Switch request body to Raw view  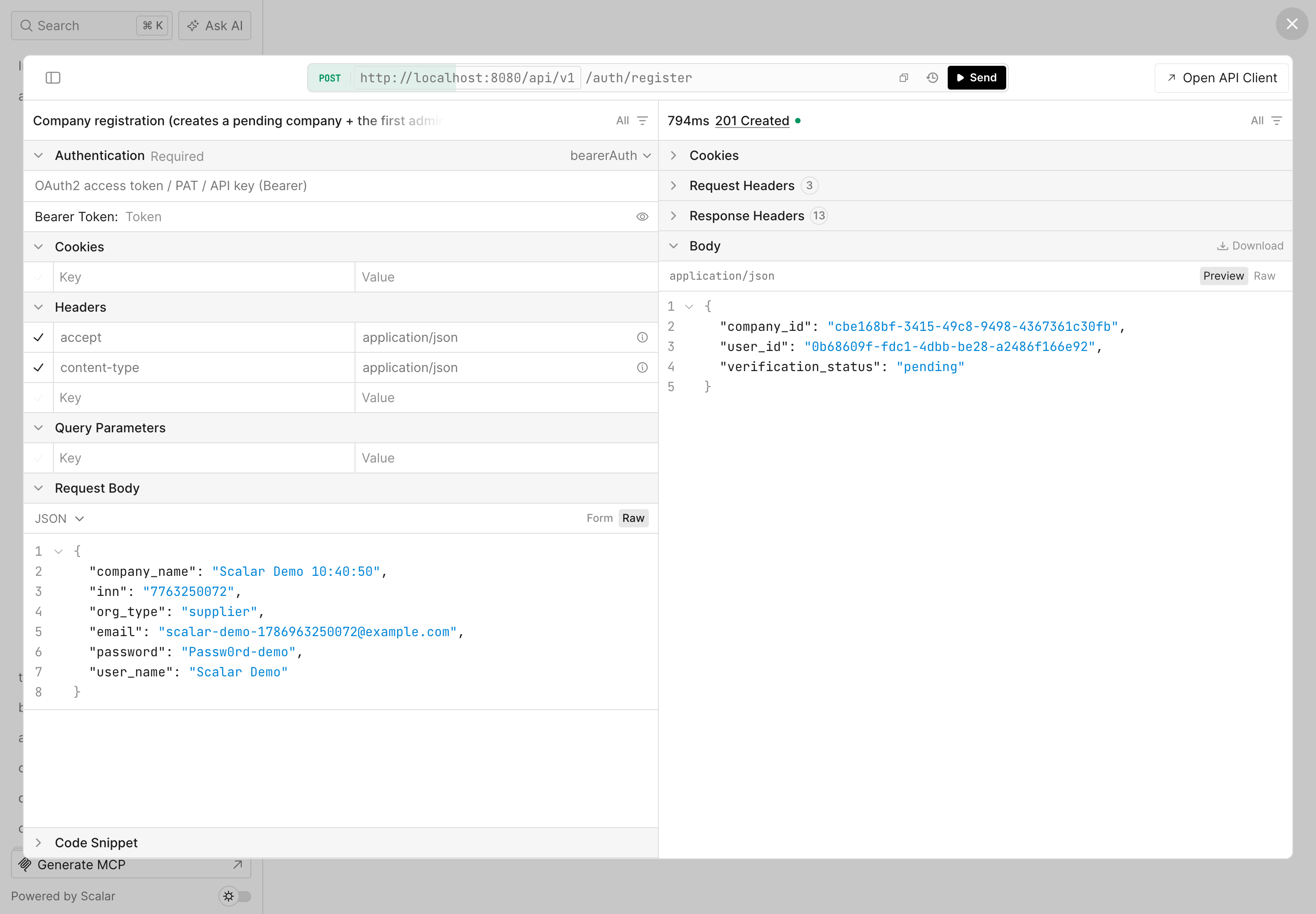[x=633, y=518]
